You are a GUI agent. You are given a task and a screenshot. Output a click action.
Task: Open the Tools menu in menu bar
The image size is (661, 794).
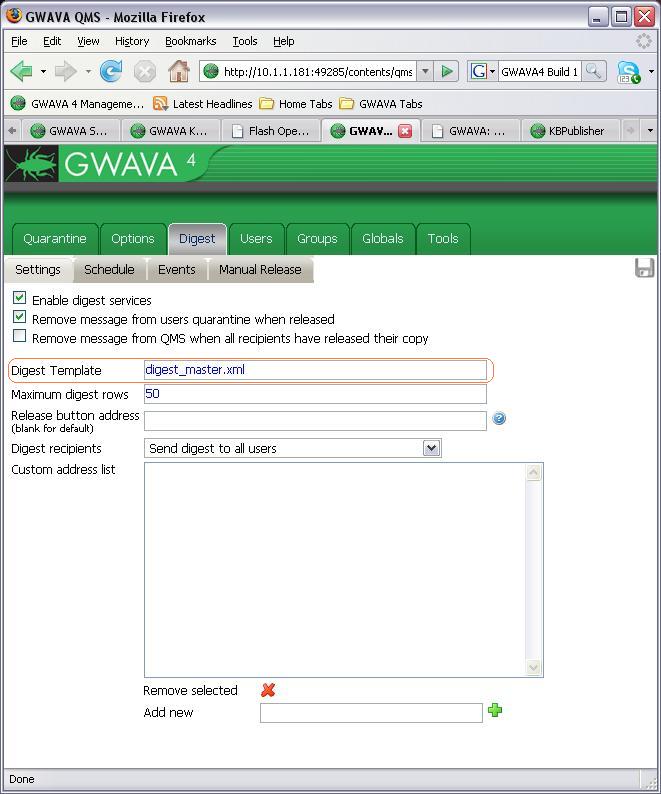tap(245, 41)
